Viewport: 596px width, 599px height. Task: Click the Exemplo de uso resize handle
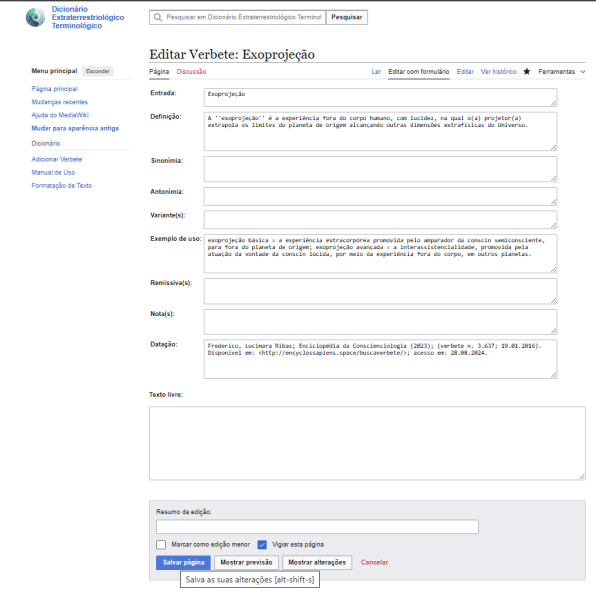[x=554, y=270]
